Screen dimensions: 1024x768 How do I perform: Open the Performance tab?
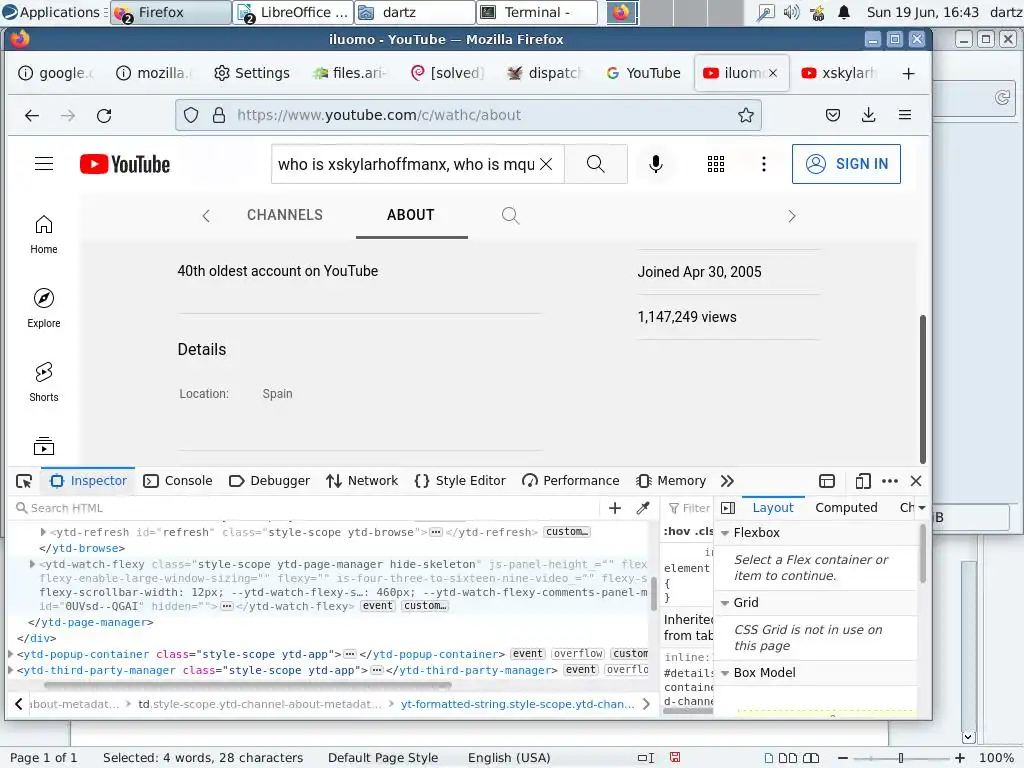(570, 481)
